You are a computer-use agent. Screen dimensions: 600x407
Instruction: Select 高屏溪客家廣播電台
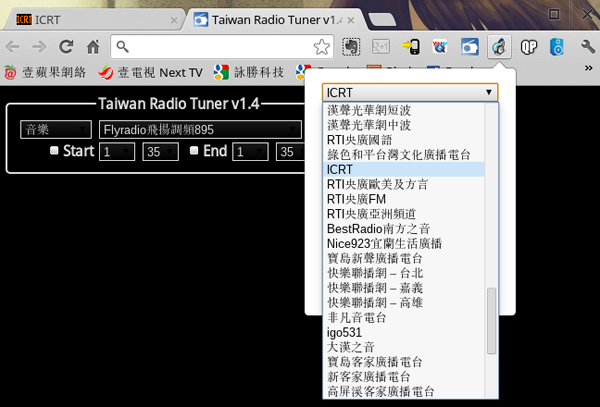click(x=404, y=391)
